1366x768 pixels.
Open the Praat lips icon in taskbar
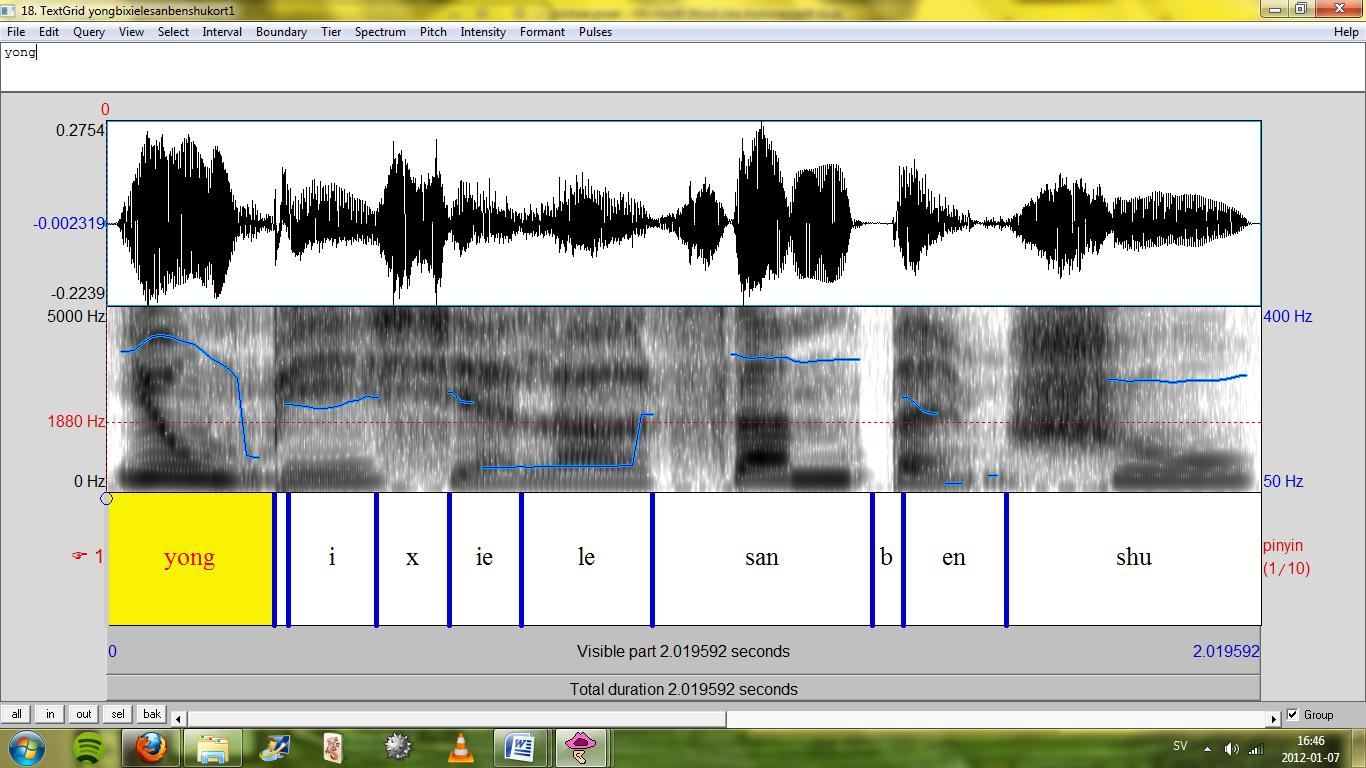point(580,747)
